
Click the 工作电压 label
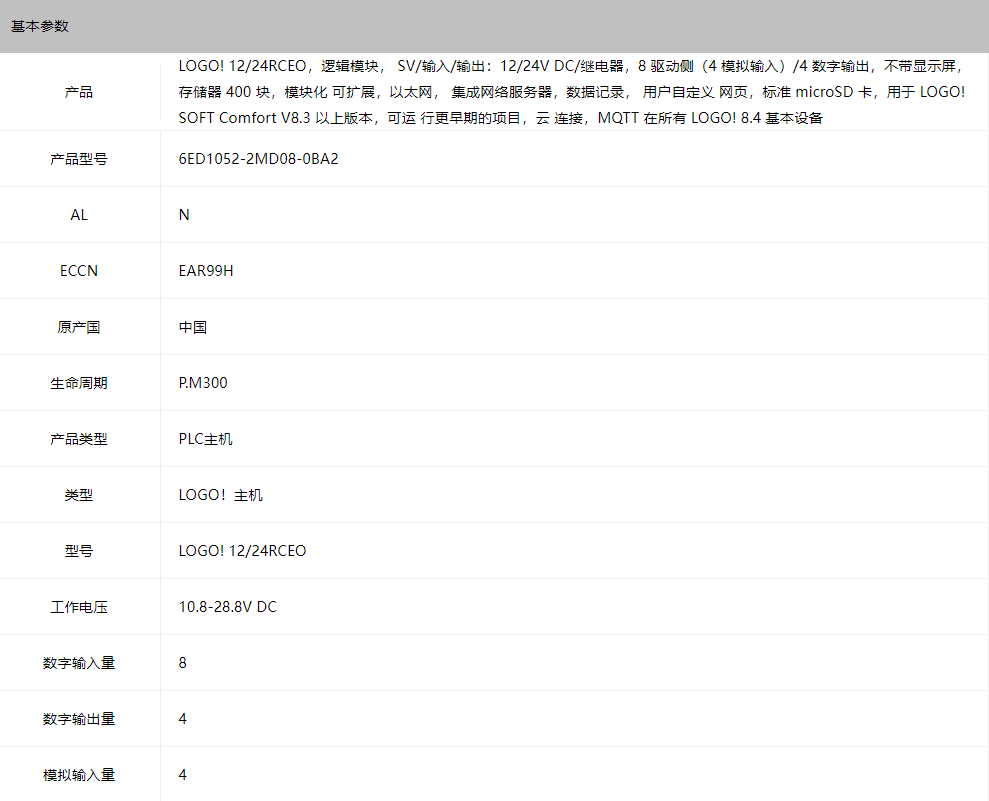coord(79,607)
